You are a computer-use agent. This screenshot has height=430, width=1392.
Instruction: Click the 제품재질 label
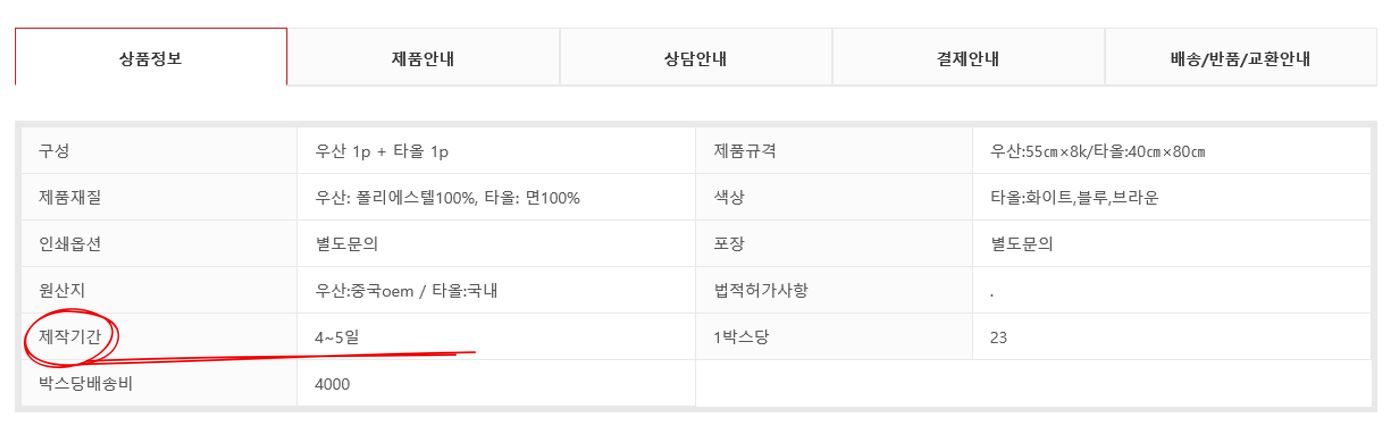[x=69, y=198]
